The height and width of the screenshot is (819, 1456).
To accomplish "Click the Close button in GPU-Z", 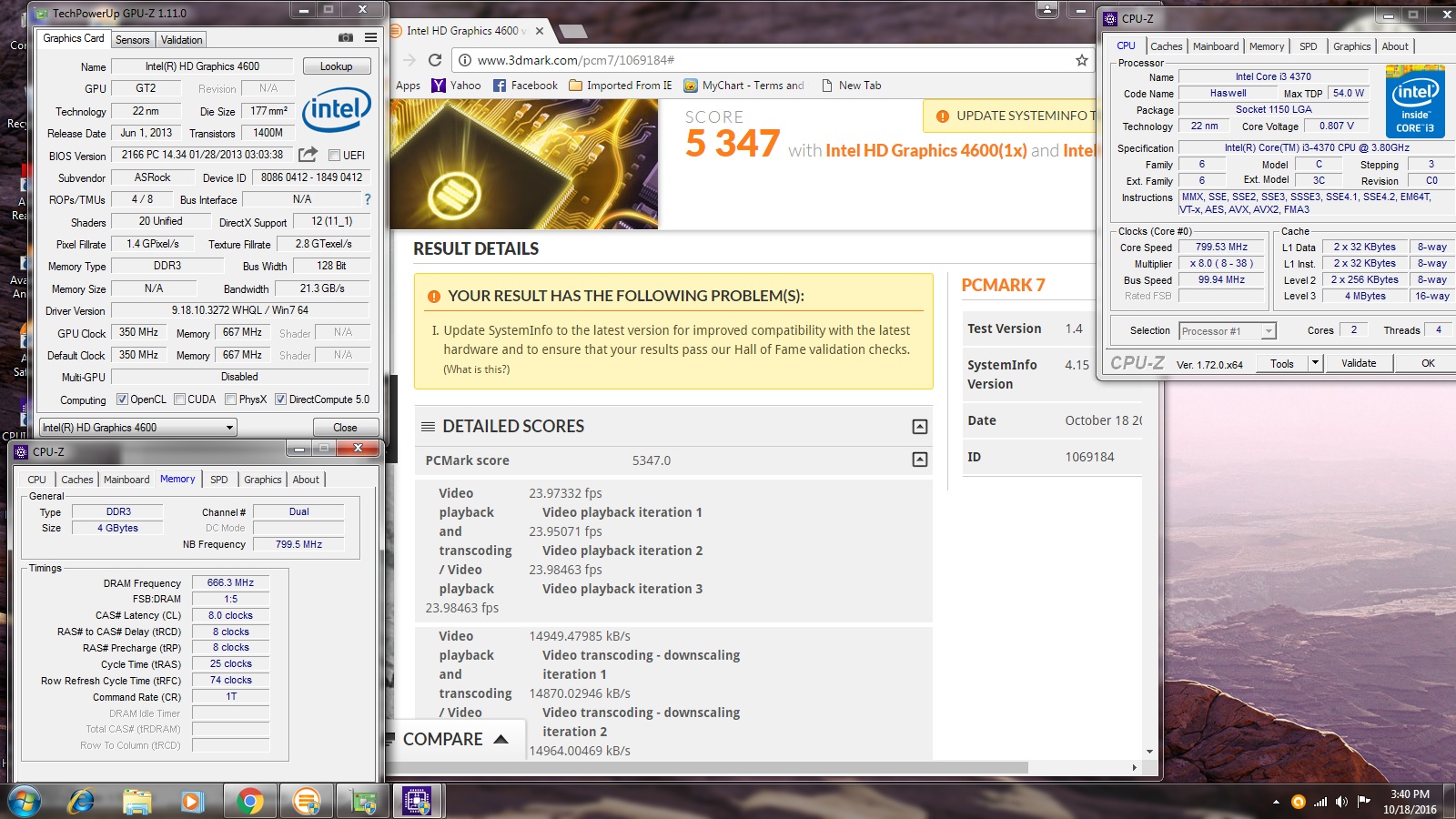I will tap(345, 428).
